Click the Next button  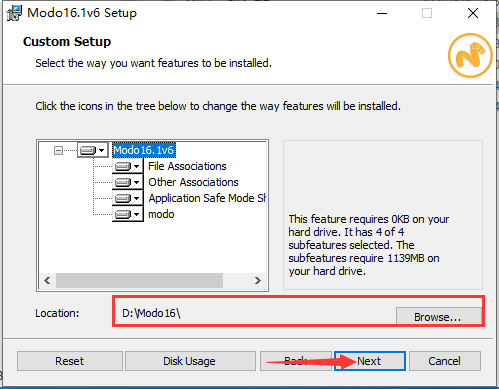pyautogui.click(x=370, y=361)
